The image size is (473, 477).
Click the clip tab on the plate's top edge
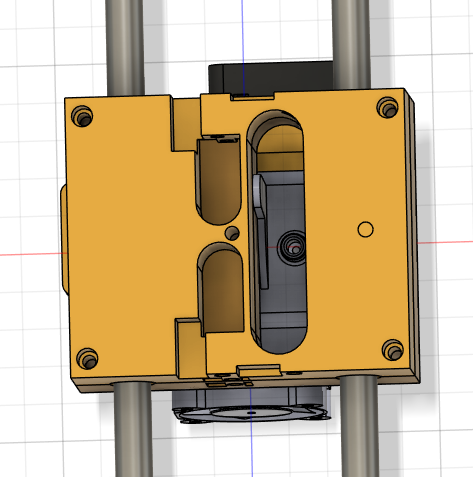tap(252, 96)
